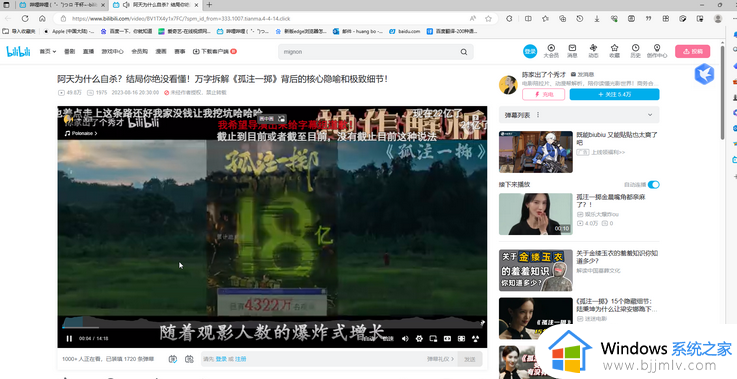Screen dimensions: 737x379
Task: Enter fullscreen mode at the player's end
Action: (x=476, y=339)
